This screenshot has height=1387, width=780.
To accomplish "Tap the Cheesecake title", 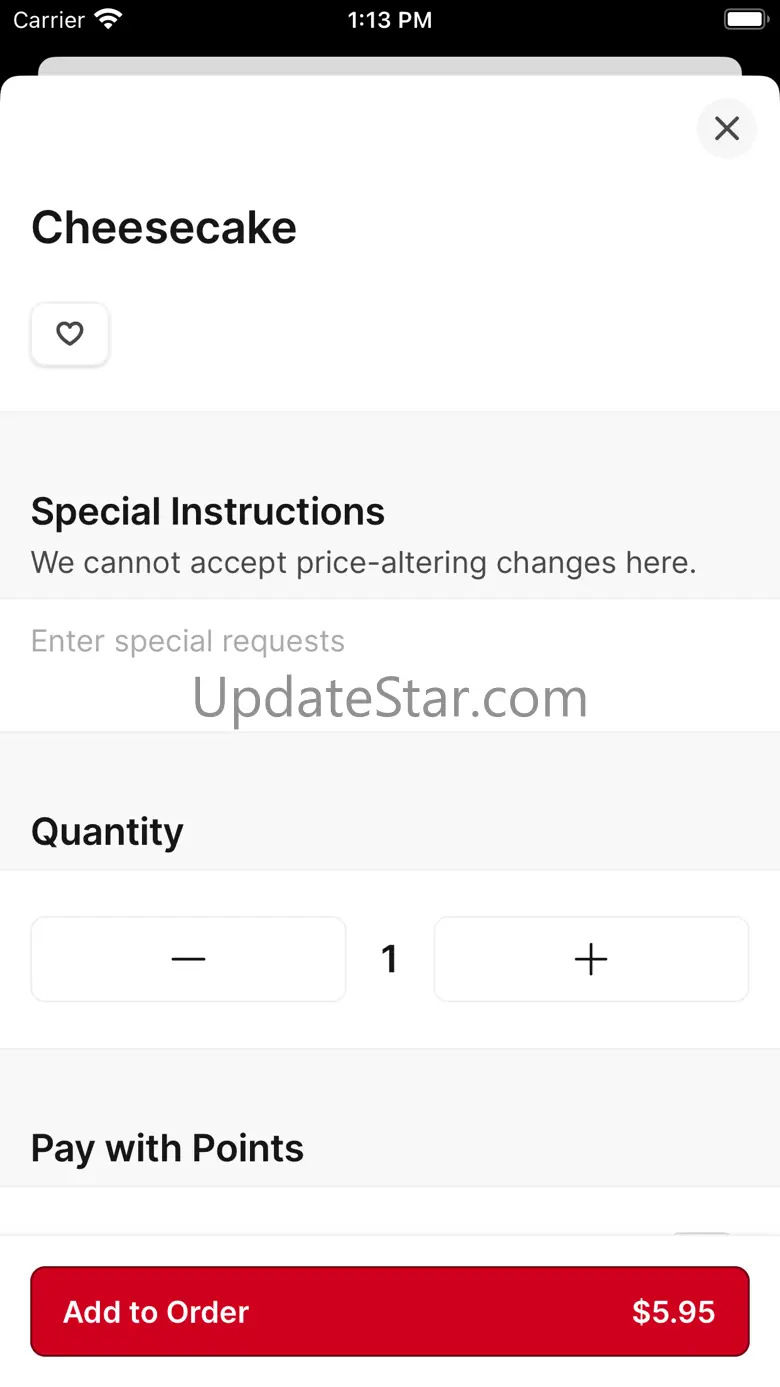I will 164,228.
